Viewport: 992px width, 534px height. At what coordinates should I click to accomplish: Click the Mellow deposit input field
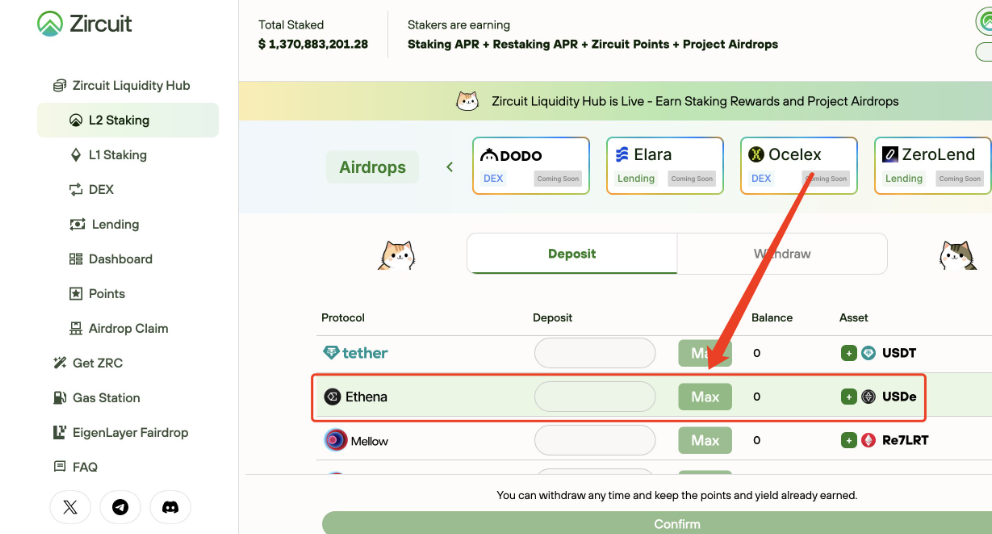pos(595,440)
